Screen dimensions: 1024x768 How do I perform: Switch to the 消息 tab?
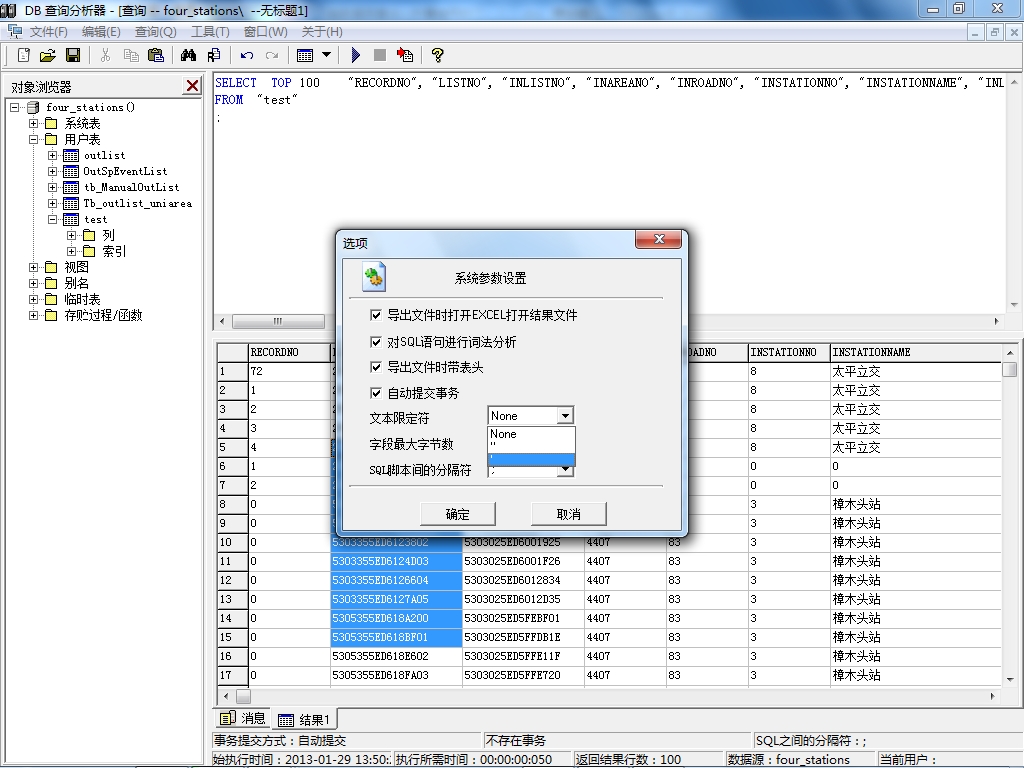(x=244, y=718)
